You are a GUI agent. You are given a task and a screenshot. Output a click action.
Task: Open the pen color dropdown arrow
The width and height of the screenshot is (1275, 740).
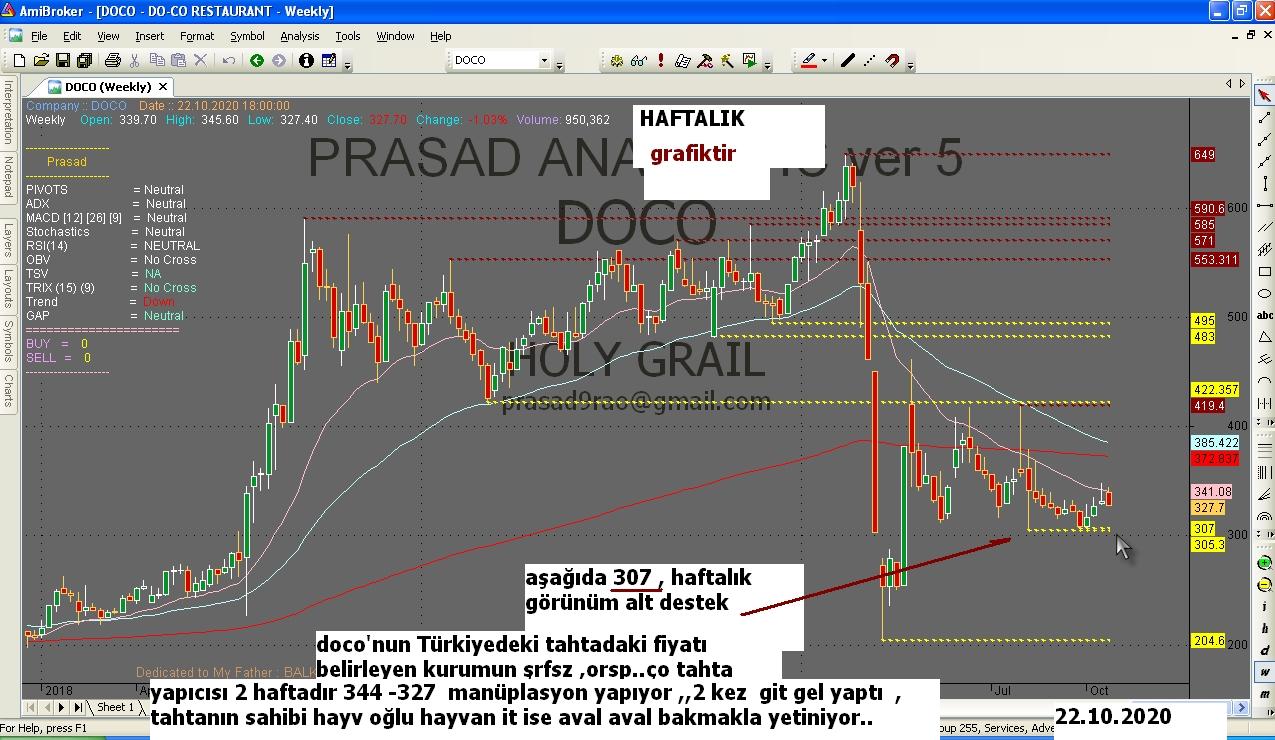point(824,61)
